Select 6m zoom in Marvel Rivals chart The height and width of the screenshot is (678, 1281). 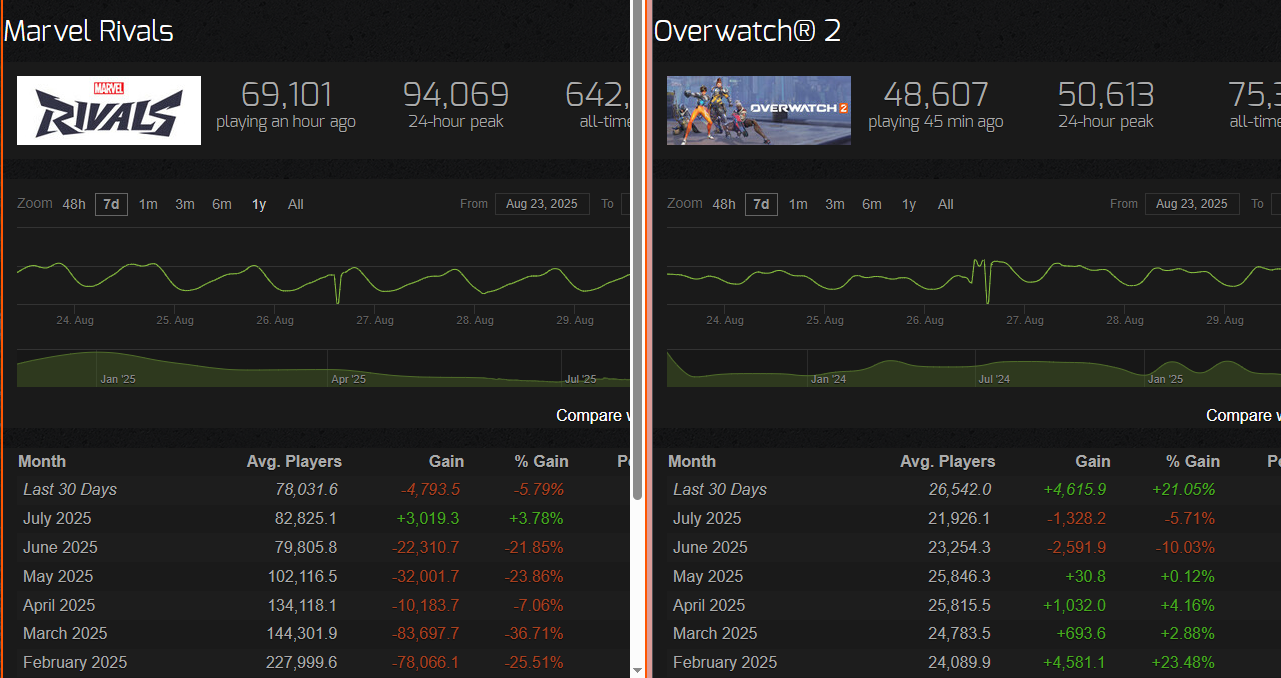(222, 204)
